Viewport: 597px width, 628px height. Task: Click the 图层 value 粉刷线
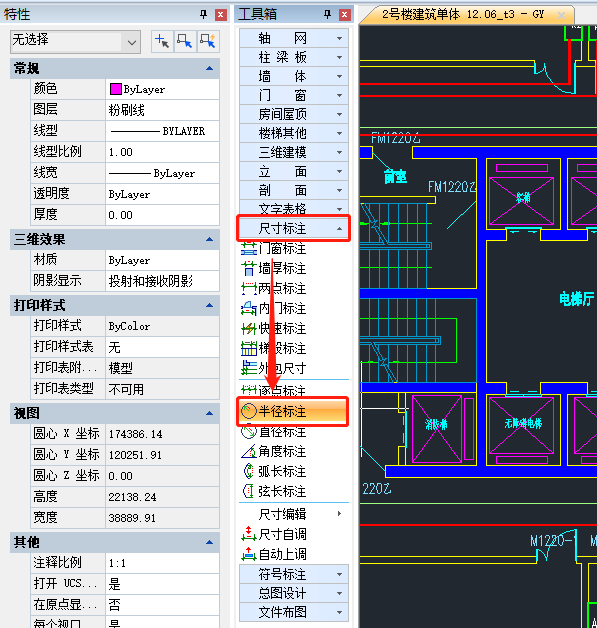tap(162, 110)
